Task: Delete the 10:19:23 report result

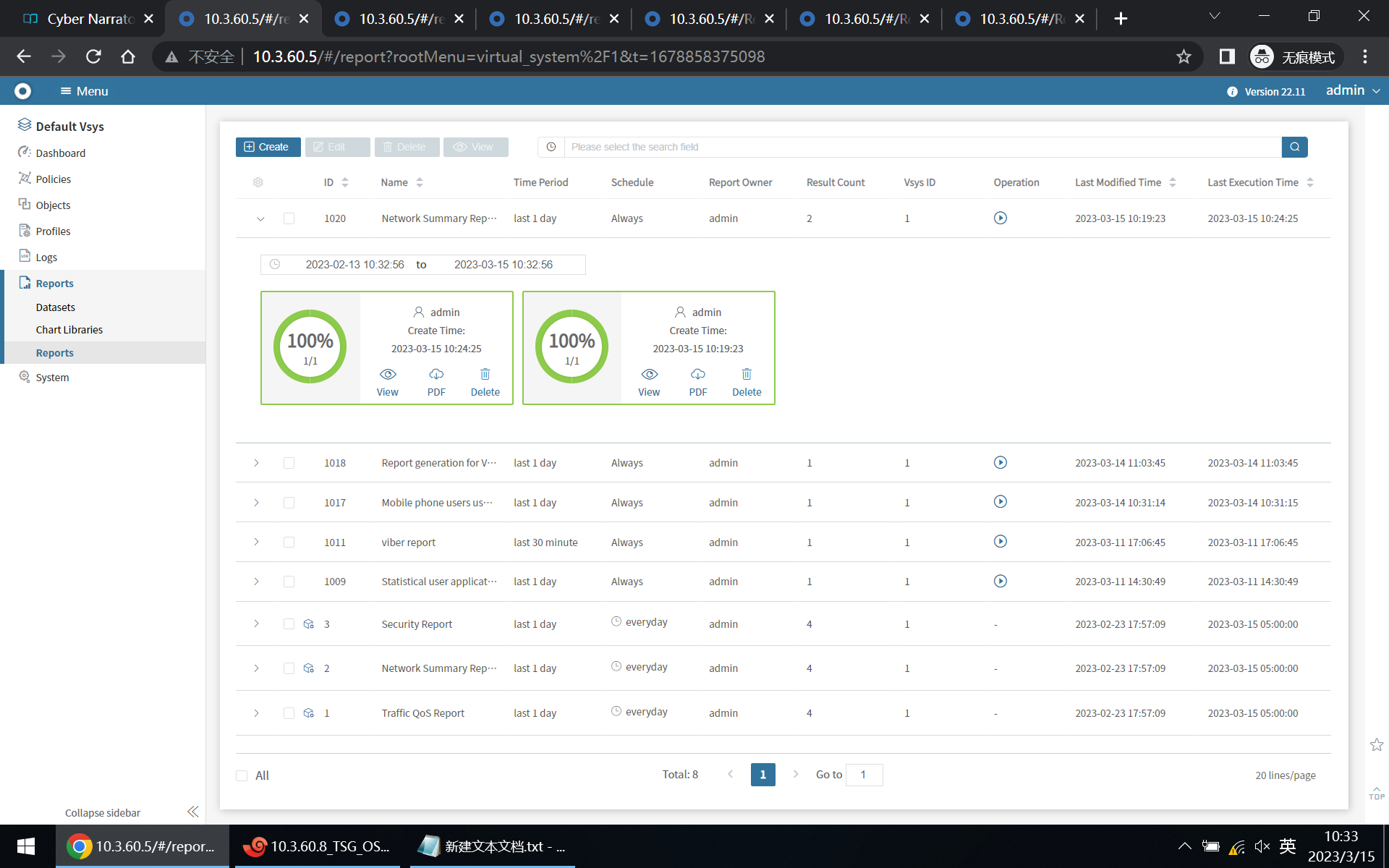Action: tap(747, 381)
